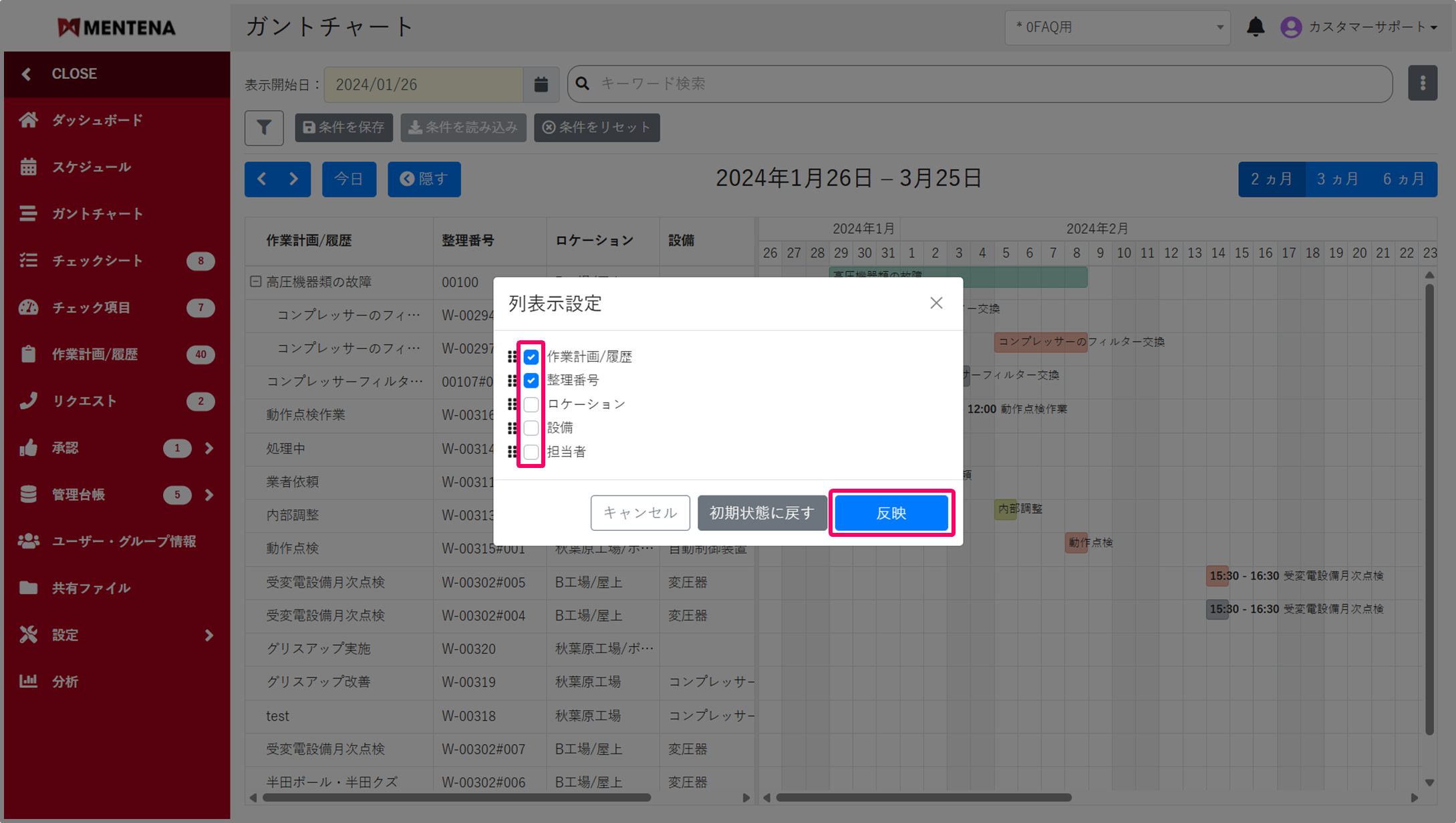The image size is (1456, 823).
Task: Click the Gantt timeline horizontal scrollbar
Action: [x=923, y=798]
